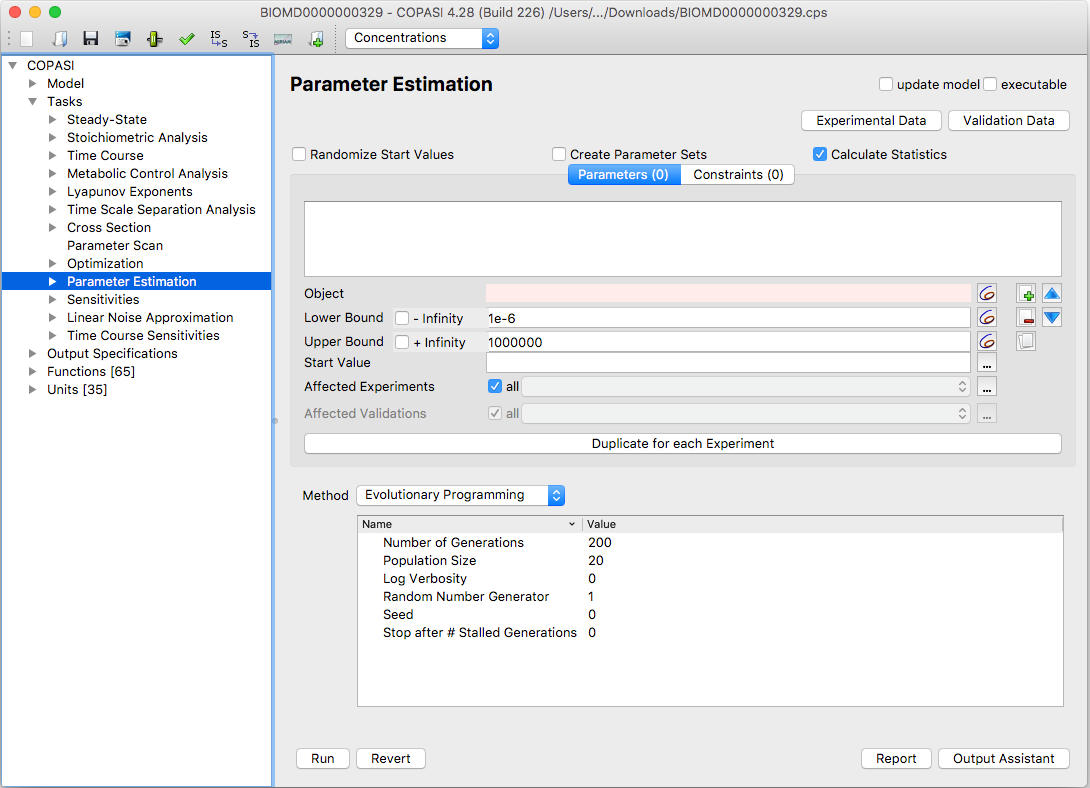The width and height of the screenshot is (1090, 788).
Task: Apply initial state to current state icon
Action: pos(219,39)
